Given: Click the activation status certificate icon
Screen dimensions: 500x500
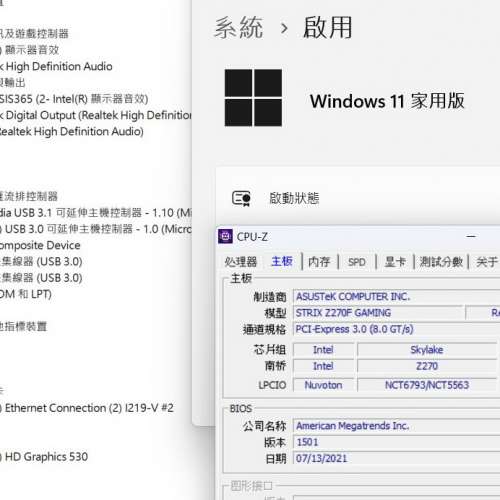Looking at the screenshot, I should pyautogui.click(x=241, y=198).
